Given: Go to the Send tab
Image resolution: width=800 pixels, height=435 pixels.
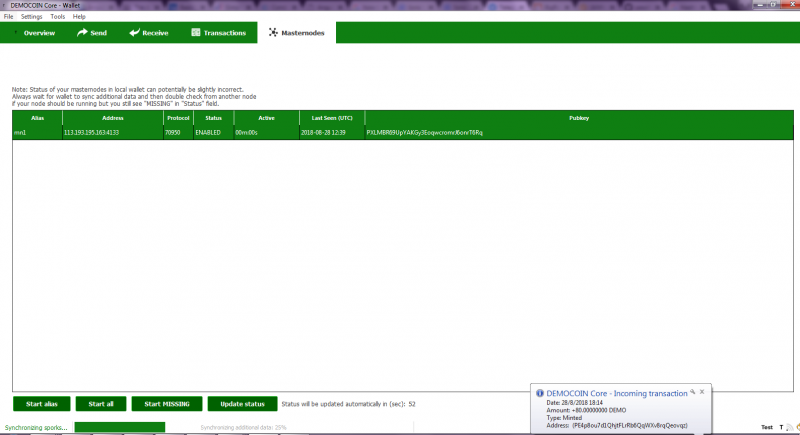Looking at the screenshot, I should pos(92,33).
